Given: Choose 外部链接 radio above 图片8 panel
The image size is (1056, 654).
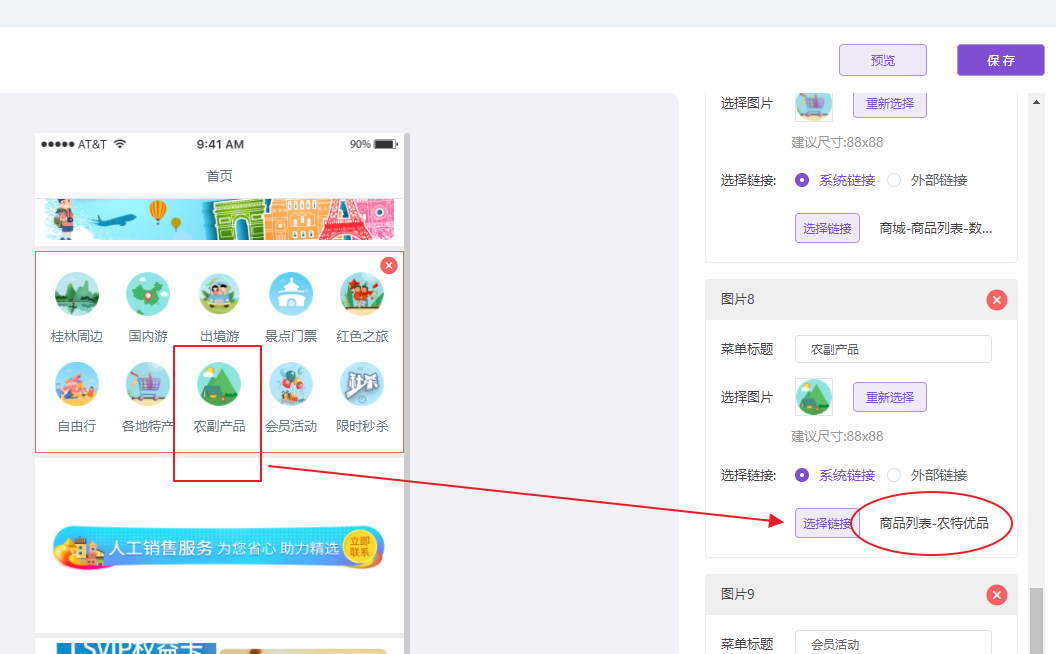Looking at the screenshot, I should click(894, 181).
